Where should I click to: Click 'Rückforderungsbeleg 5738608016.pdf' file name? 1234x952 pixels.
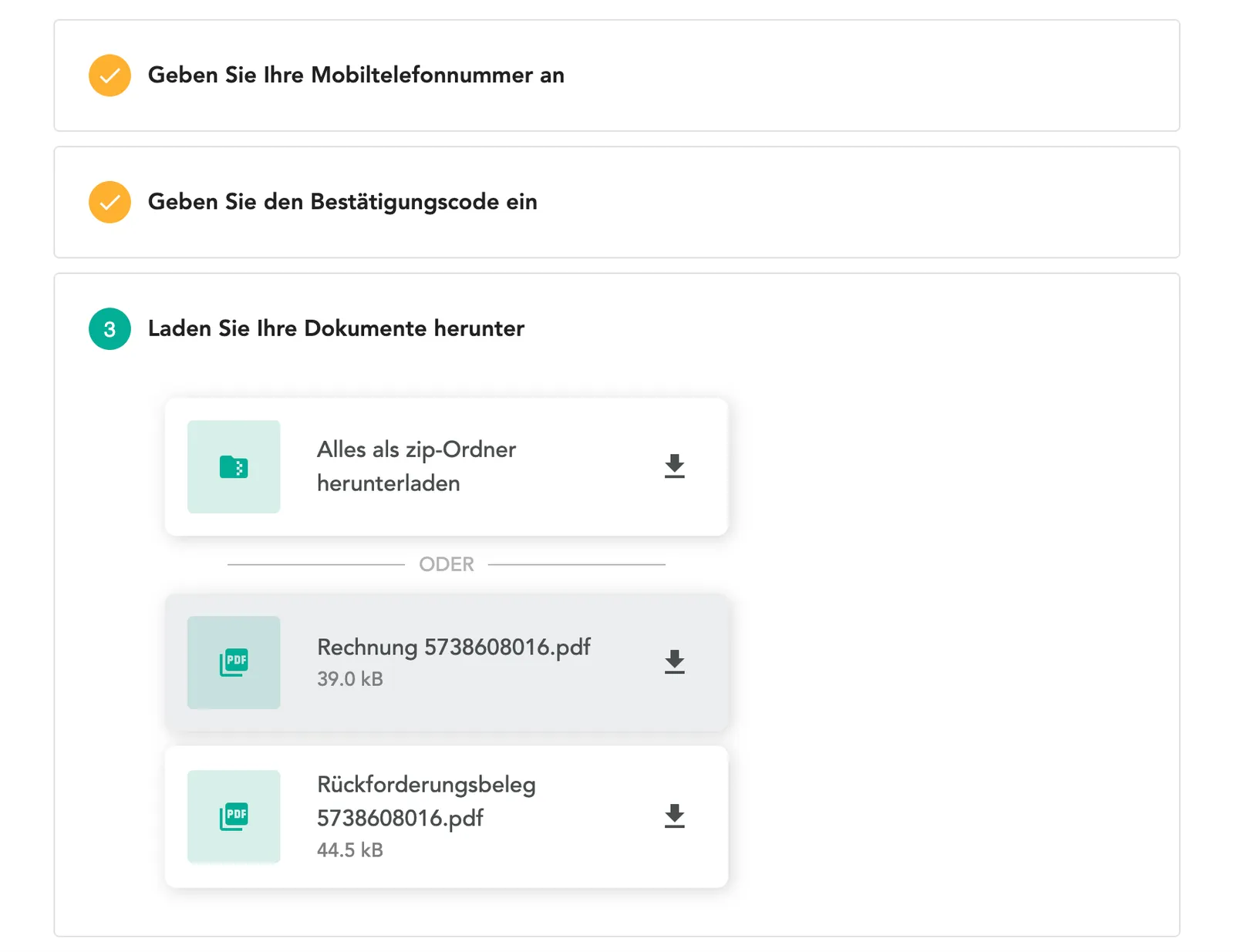[427, 801]
